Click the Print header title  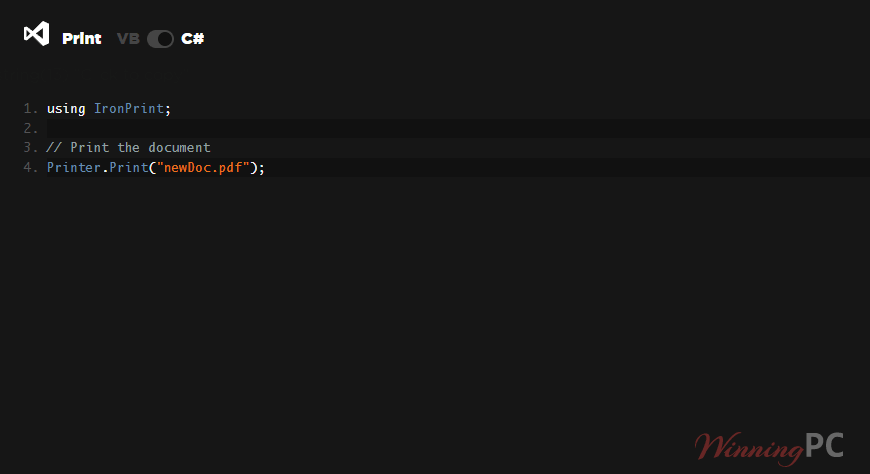(x=82, y=38)
